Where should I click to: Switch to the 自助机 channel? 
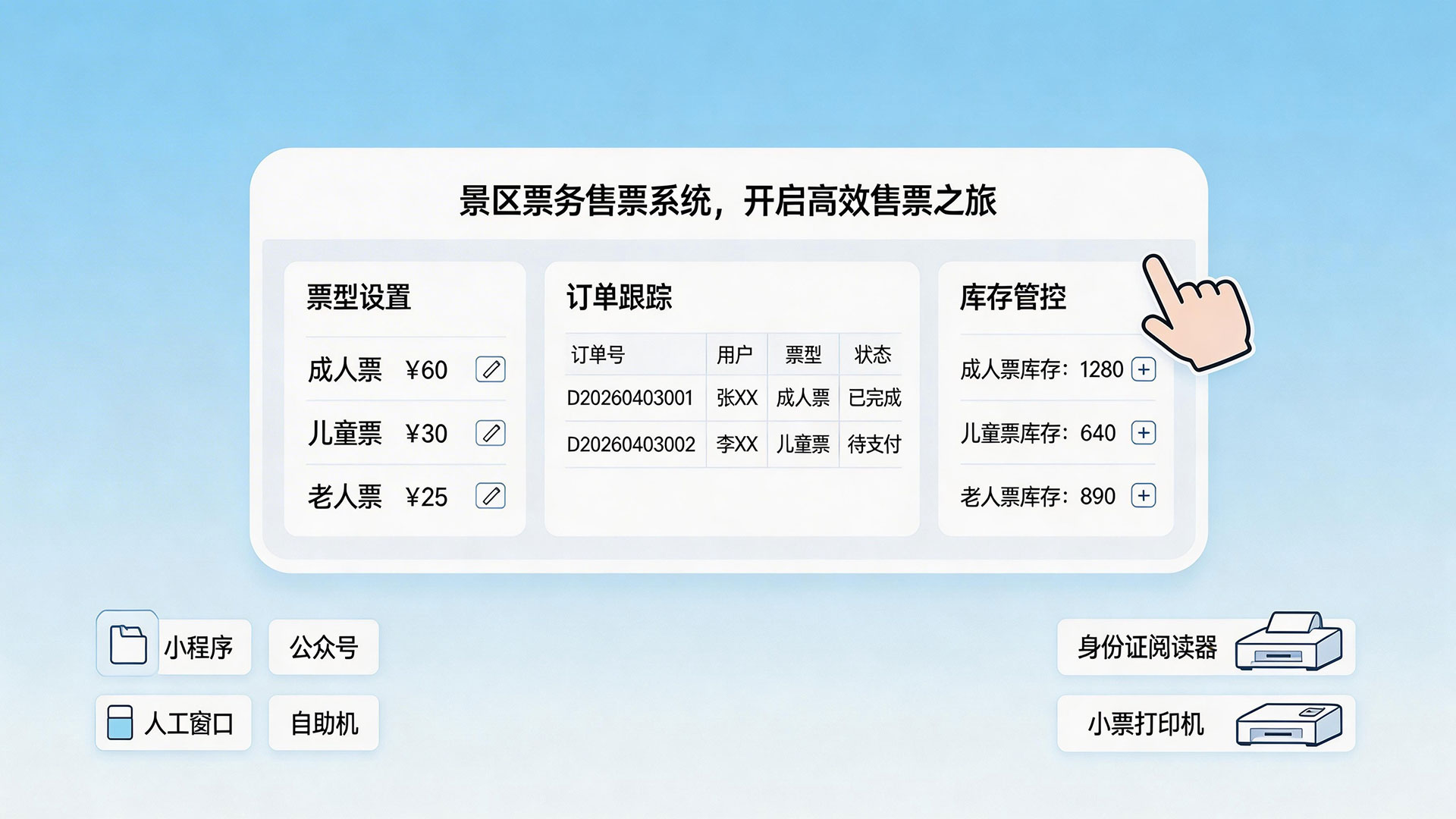[x=323, y=724]
